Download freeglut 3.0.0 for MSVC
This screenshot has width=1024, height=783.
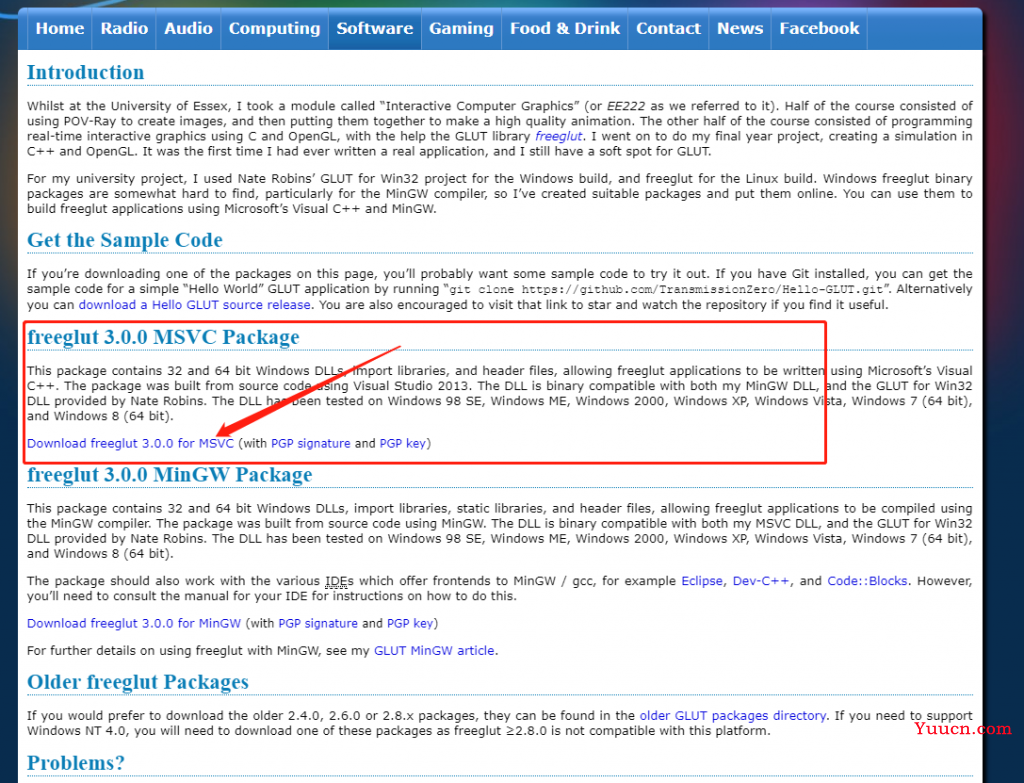pos(130,443)
